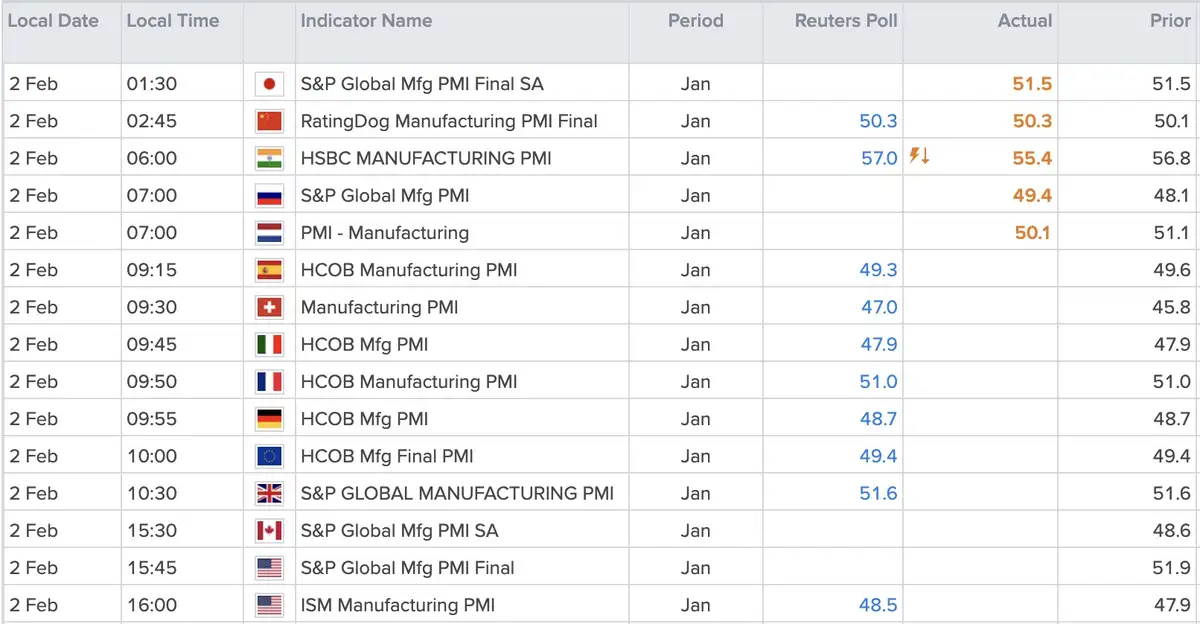Viewport: 1200px width, 624px height.
Task: Click the Reuters Poll column header
Action: coord(846,20)
